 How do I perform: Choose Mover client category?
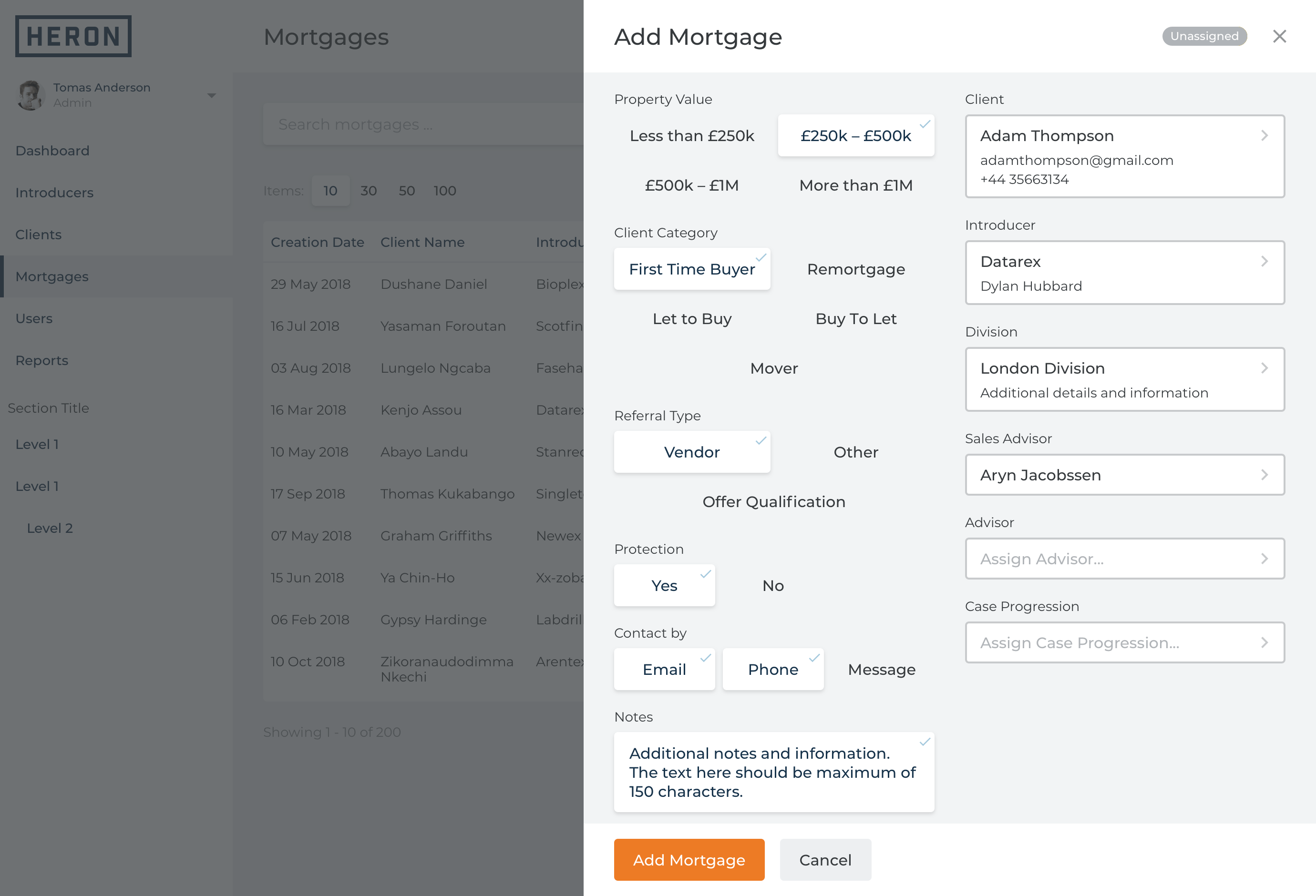coord(774,368)
